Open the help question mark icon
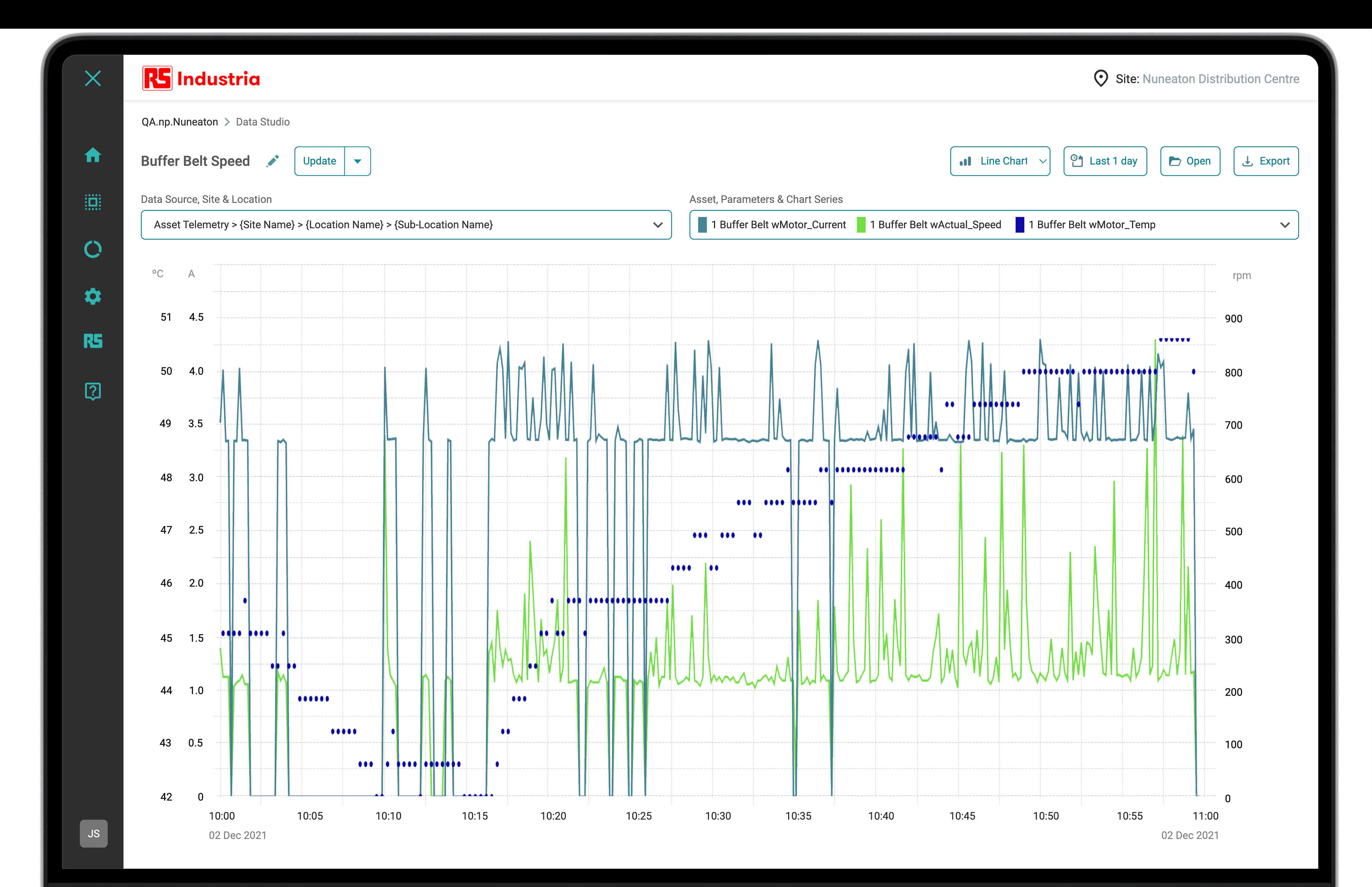This screenshot has width=1372, height=887. (x=93, y=391)
